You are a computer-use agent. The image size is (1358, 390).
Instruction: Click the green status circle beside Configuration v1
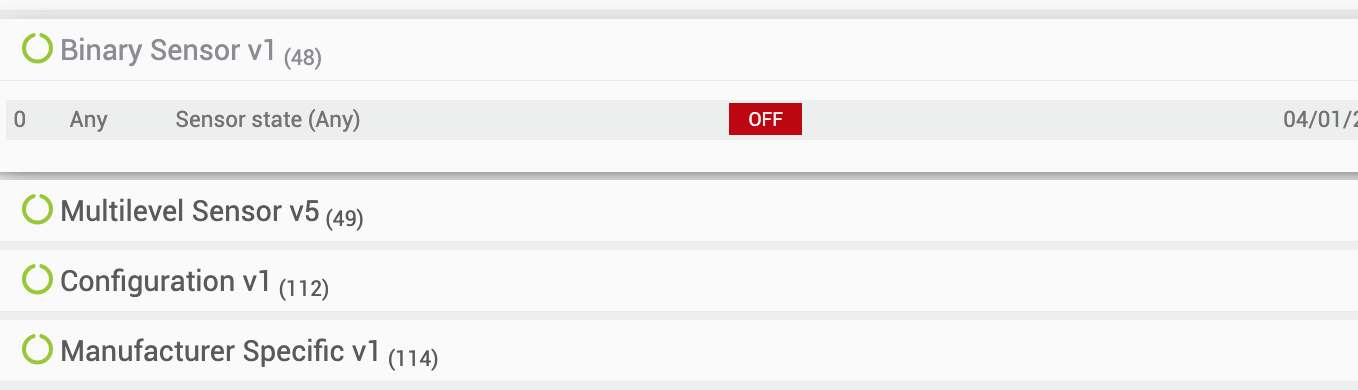click(x=37, y=280)
